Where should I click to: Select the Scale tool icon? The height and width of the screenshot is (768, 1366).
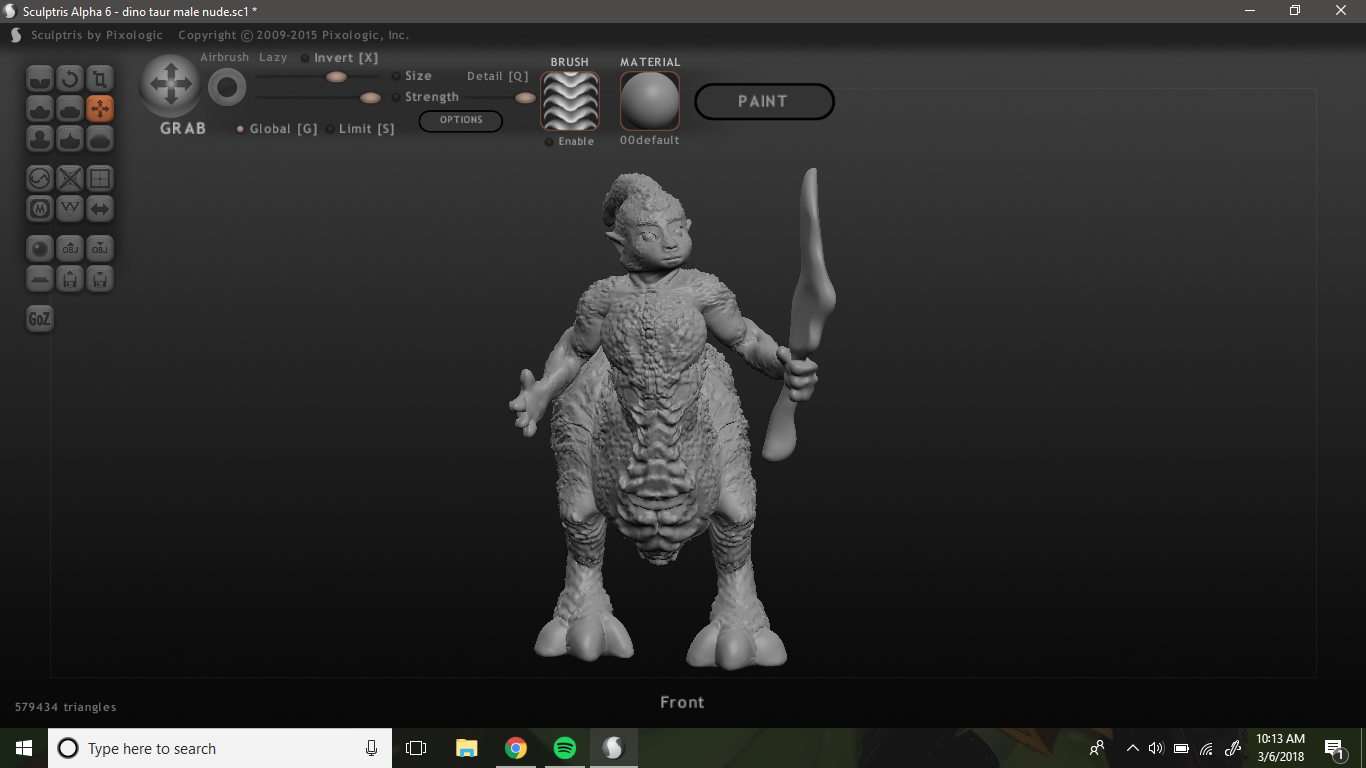click(x=100, y=79)
